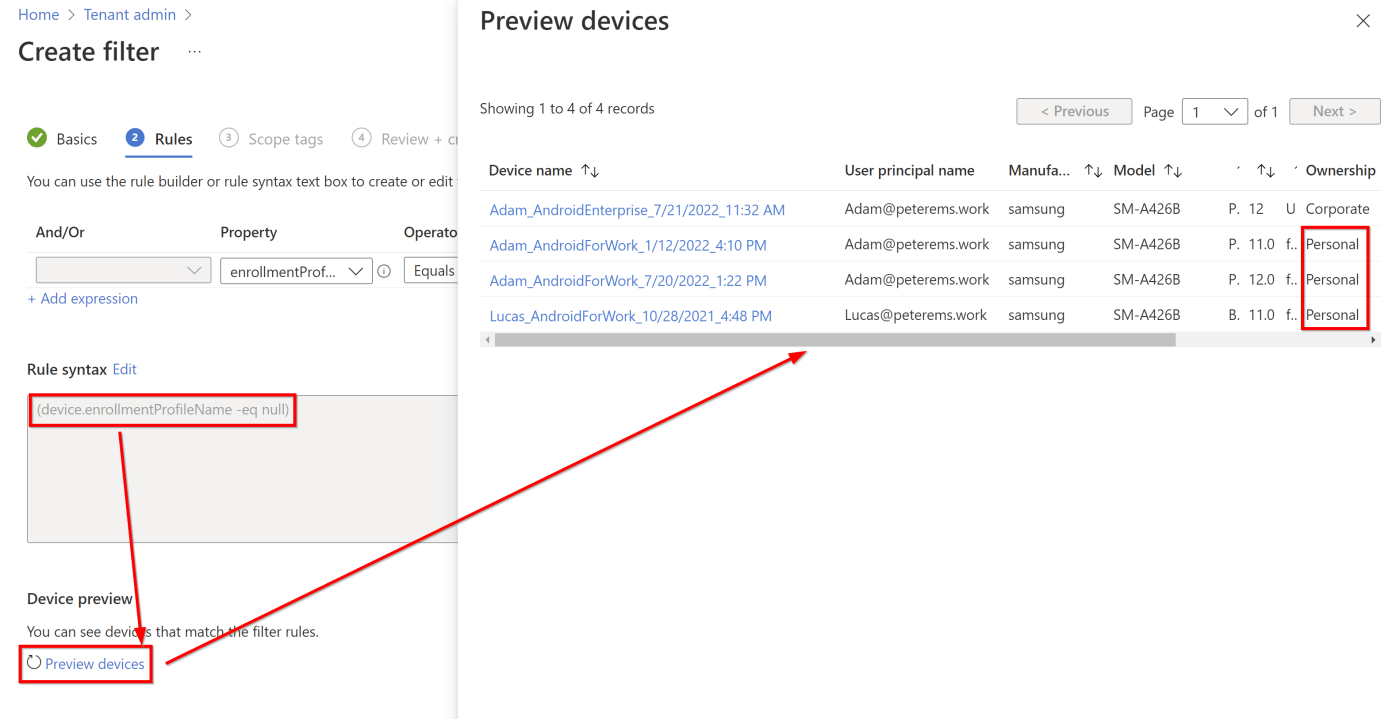Click the Ownership column header

tap(1340, 171)
